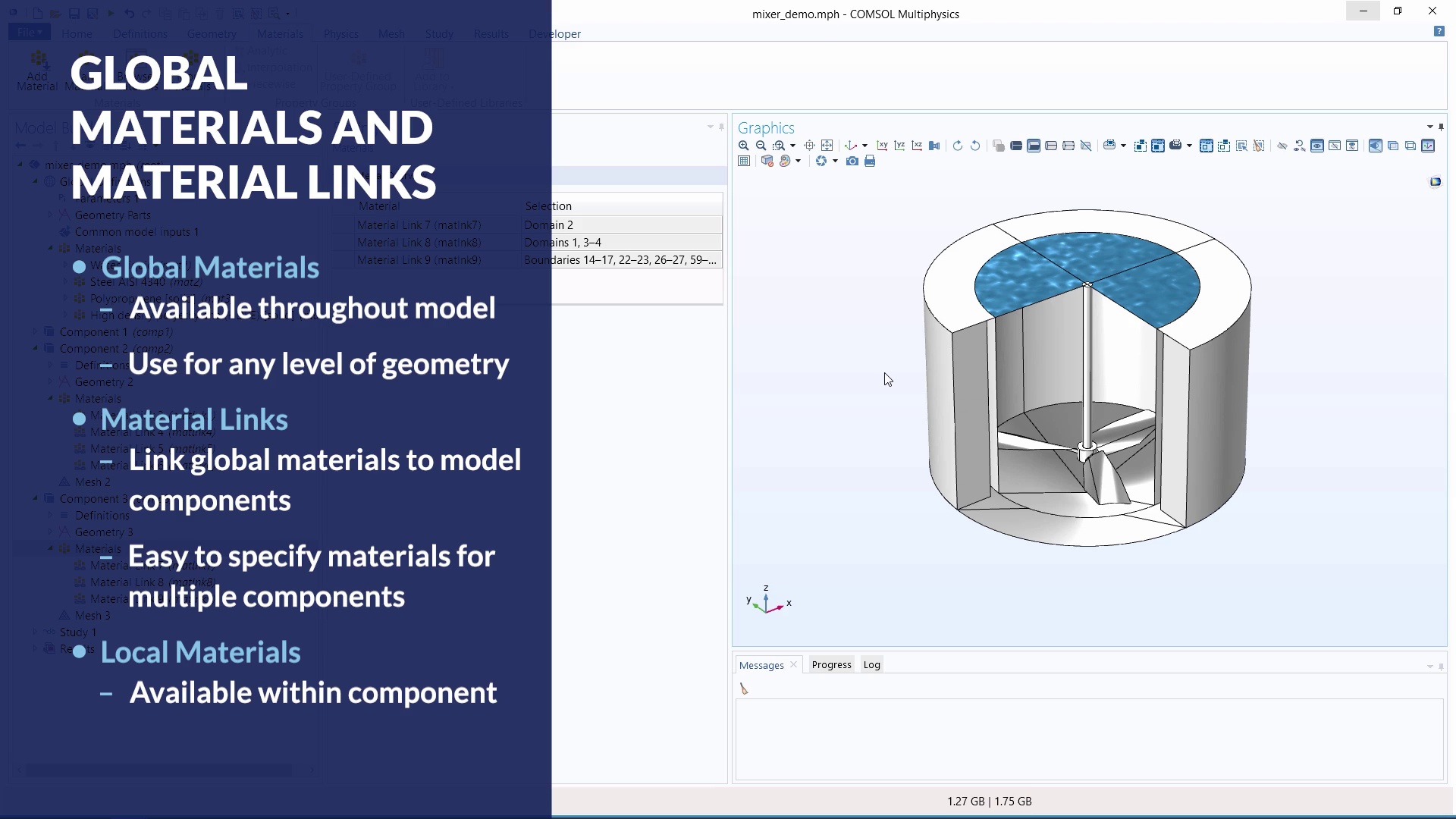Click the Zoom Out graphics tool
This screenshot has height=819, width=1456.
coord(761,146)
